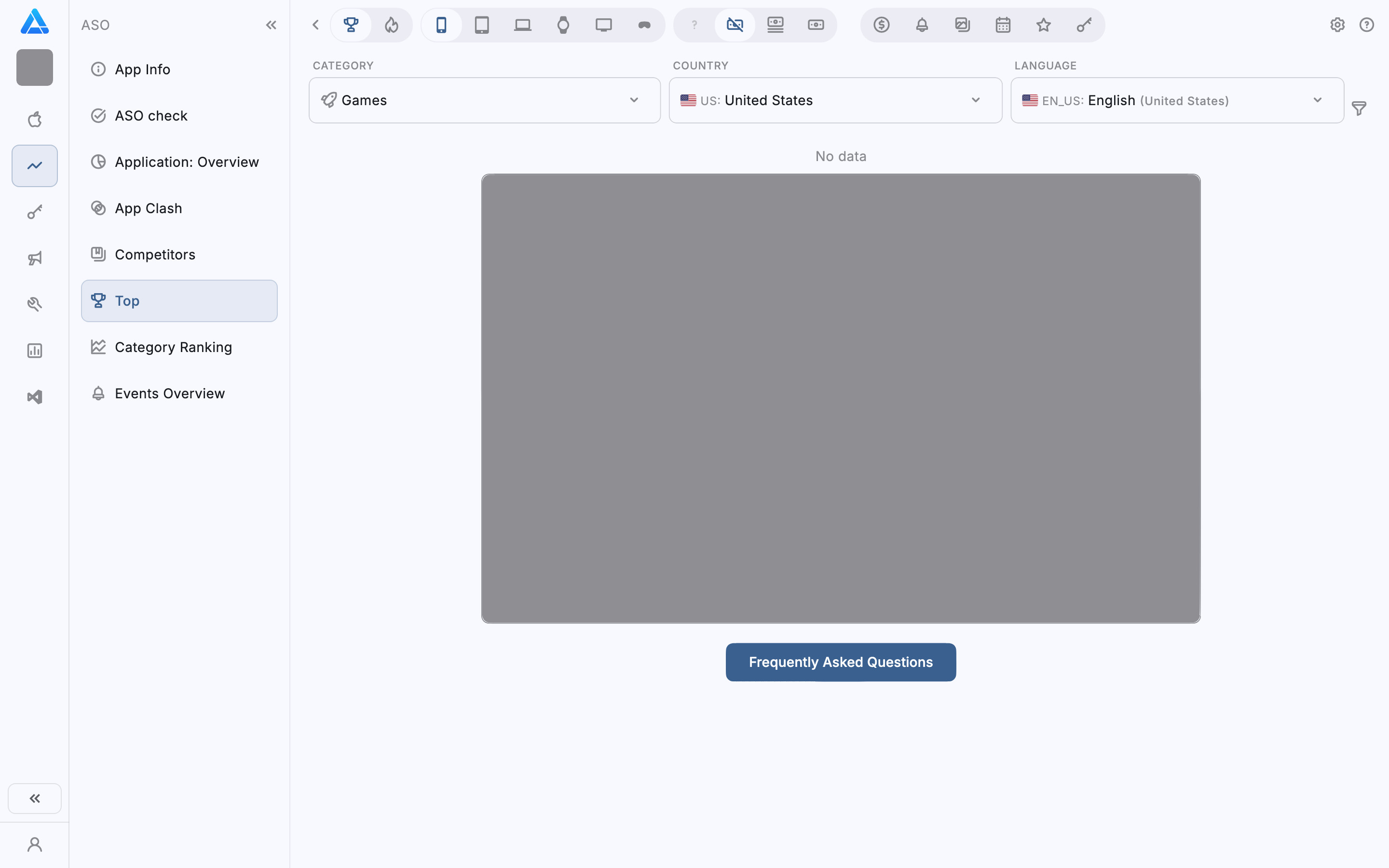Expand the Country dropdown showing United States

(x=835, y=100)
